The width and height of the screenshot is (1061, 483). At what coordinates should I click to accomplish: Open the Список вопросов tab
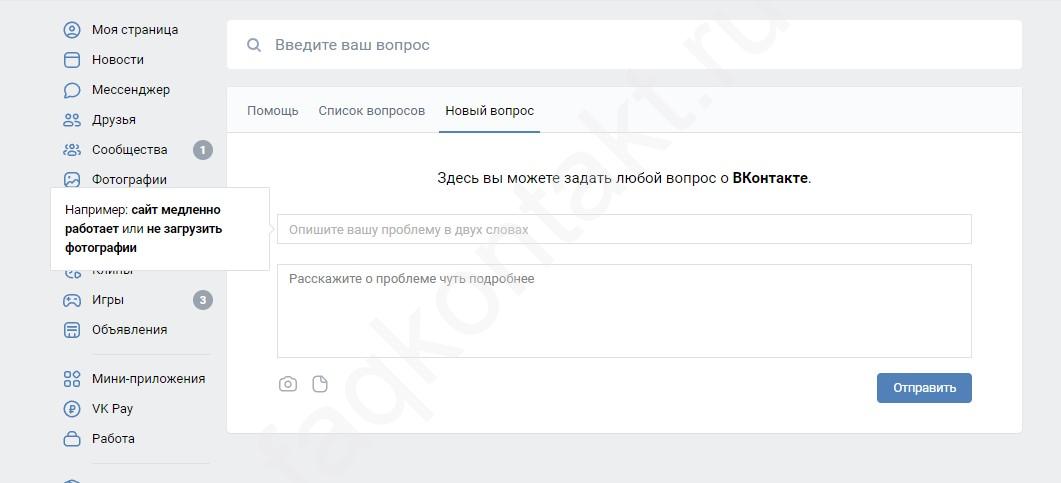(371, 111)
